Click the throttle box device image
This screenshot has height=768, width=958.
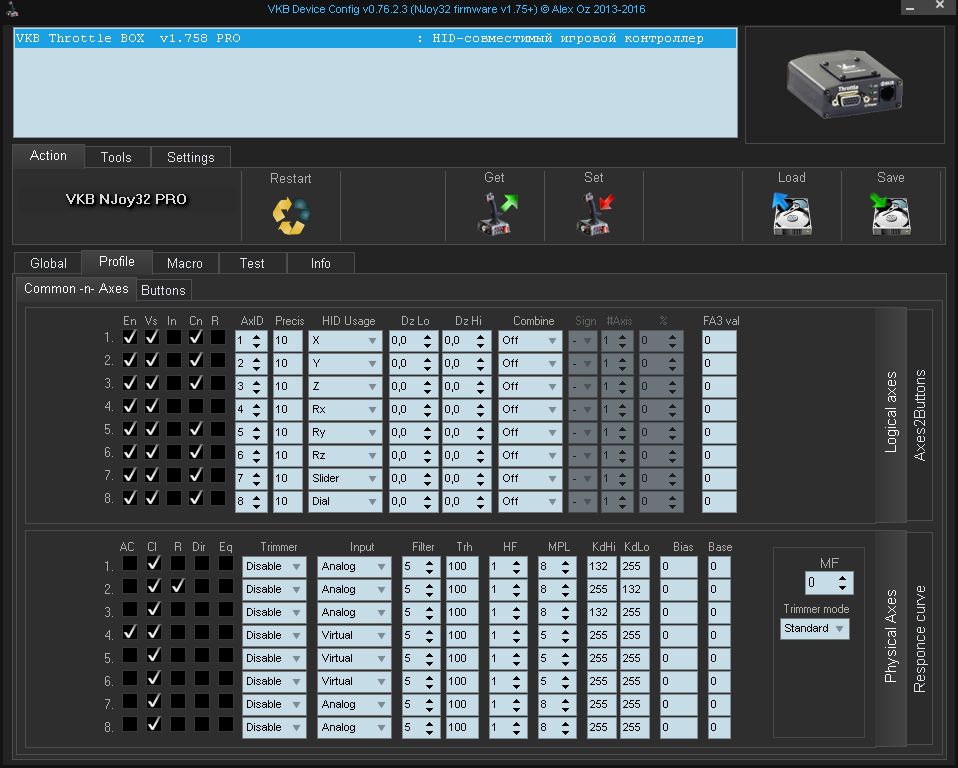point(843,85)
